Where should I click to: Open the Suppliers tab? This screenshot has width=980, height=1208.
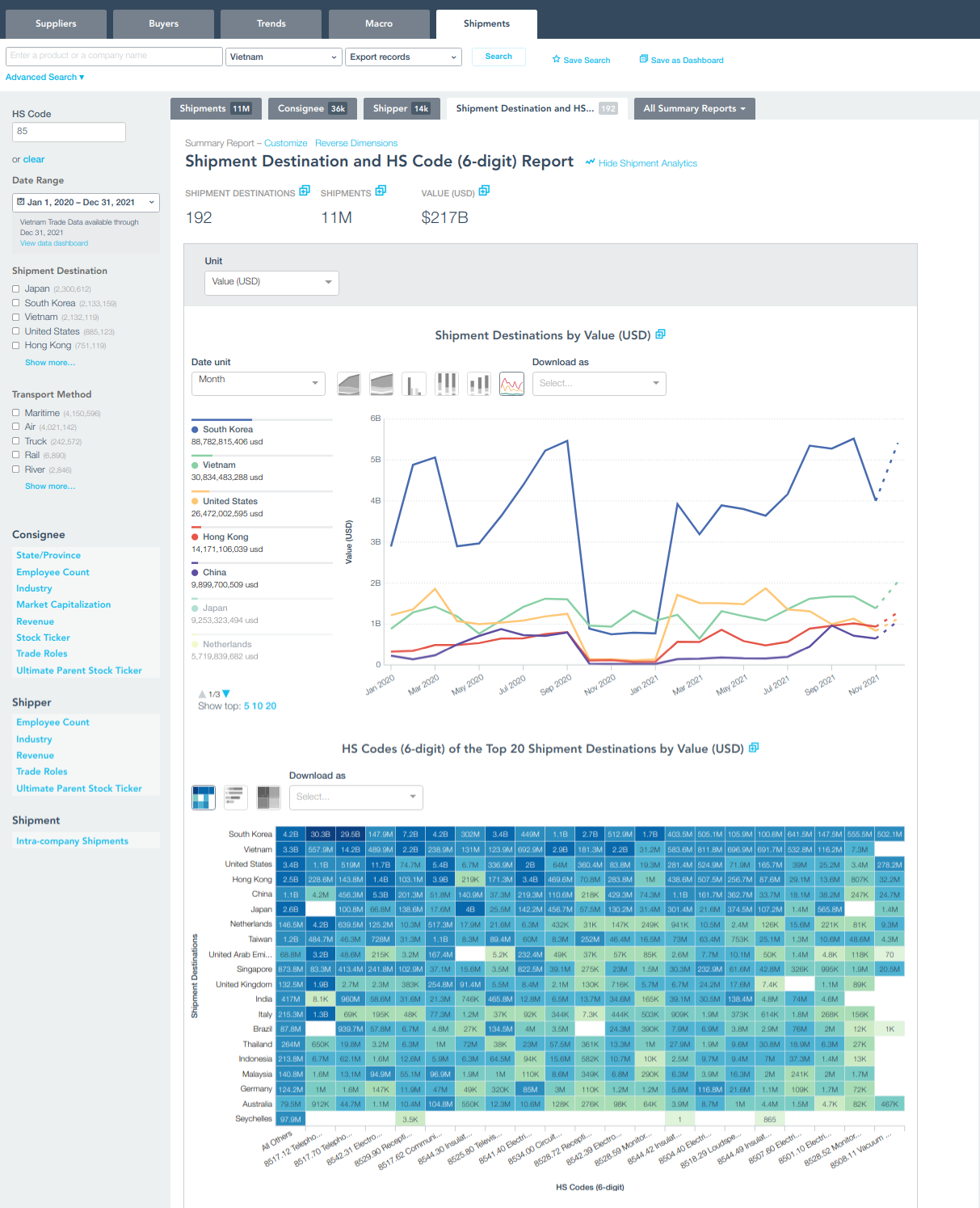click(x=56, y=24)
